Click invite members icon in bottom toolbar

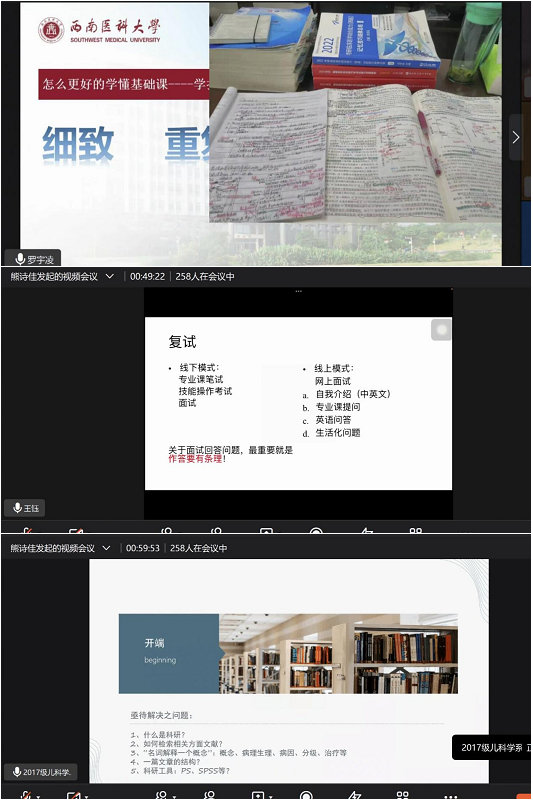coord(161,795)
